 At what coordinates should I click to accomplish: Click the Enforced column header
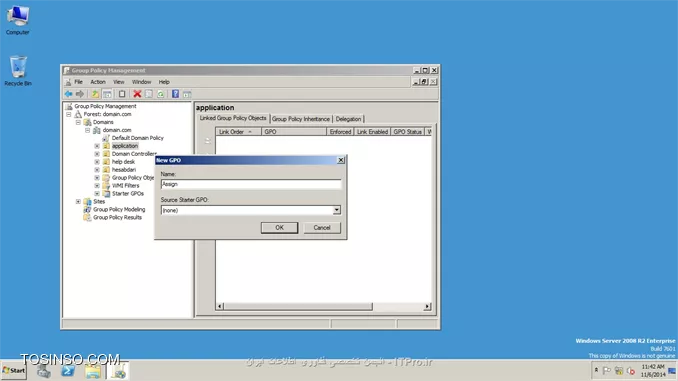click(x=340, y=131)
